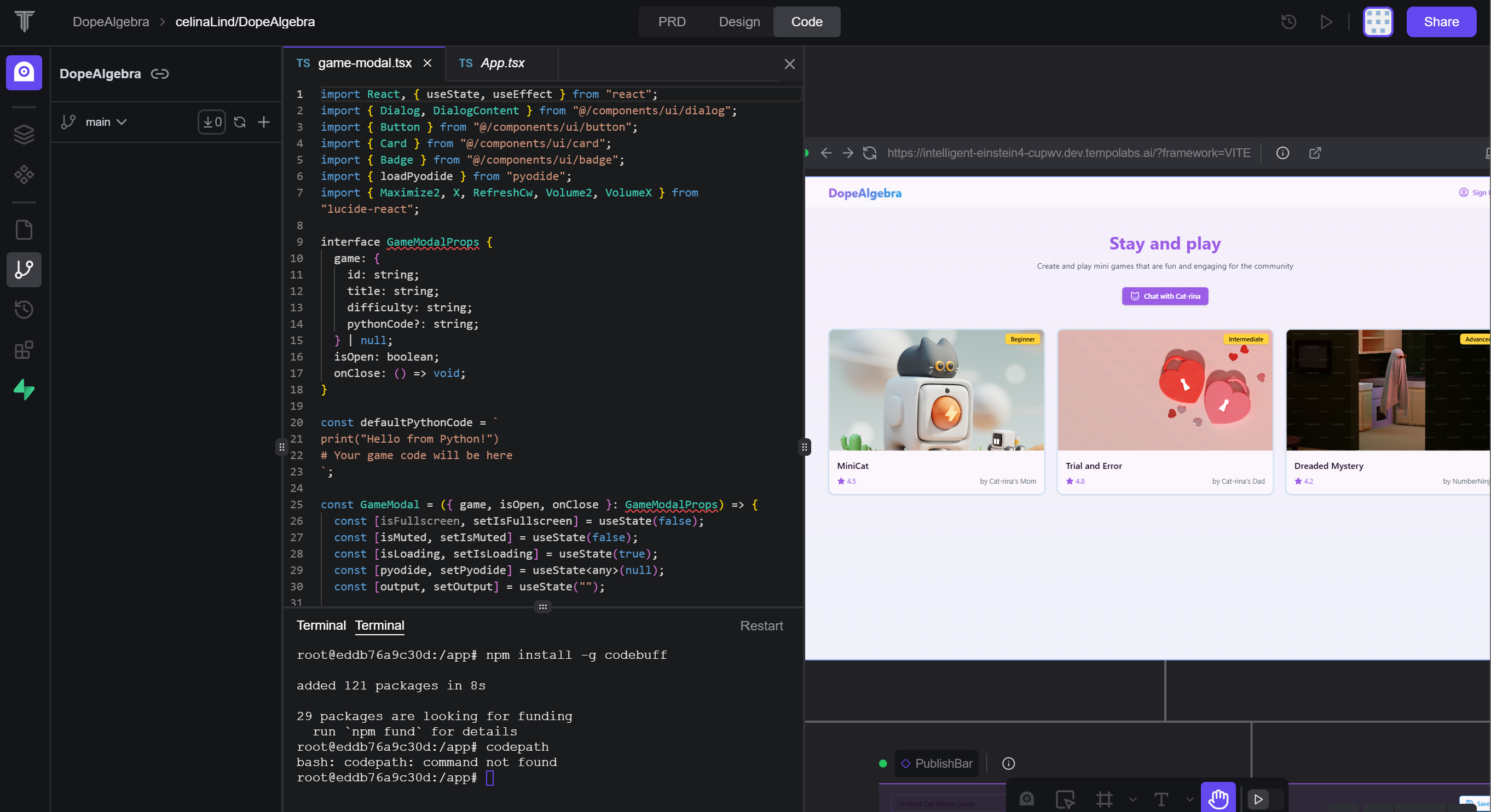Select the frame grid tool
1491x812 pixels.
(1104, 799)
